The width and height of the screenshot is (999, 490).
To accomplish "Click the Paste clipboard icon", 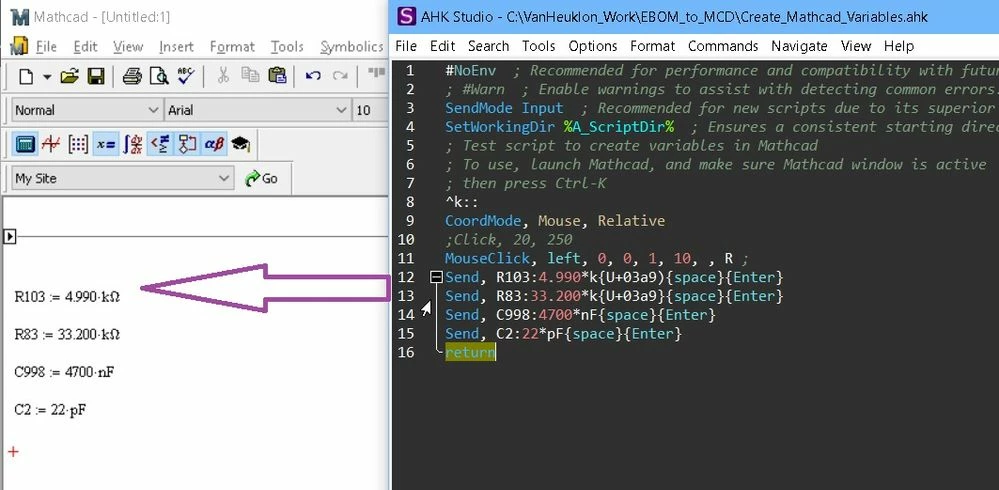I will tap(277, 76).
